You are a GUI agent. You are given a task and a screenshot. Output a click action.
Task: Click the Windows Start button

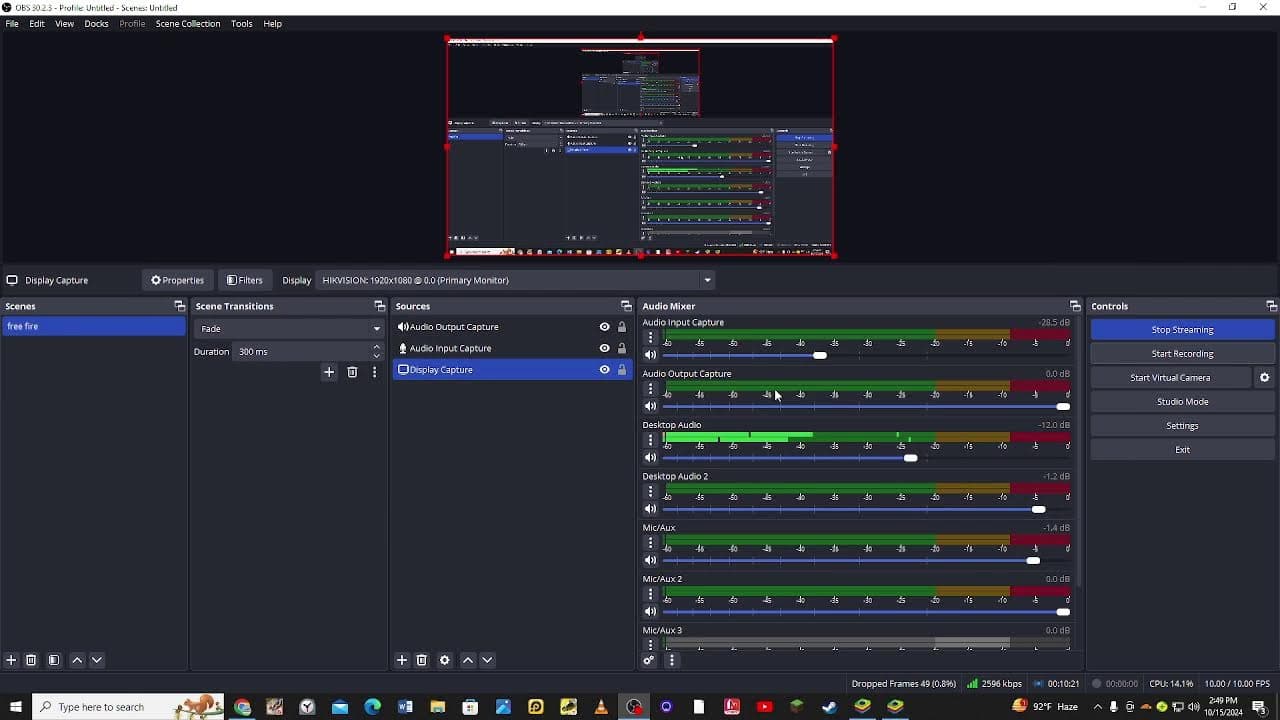pos(16,707)
